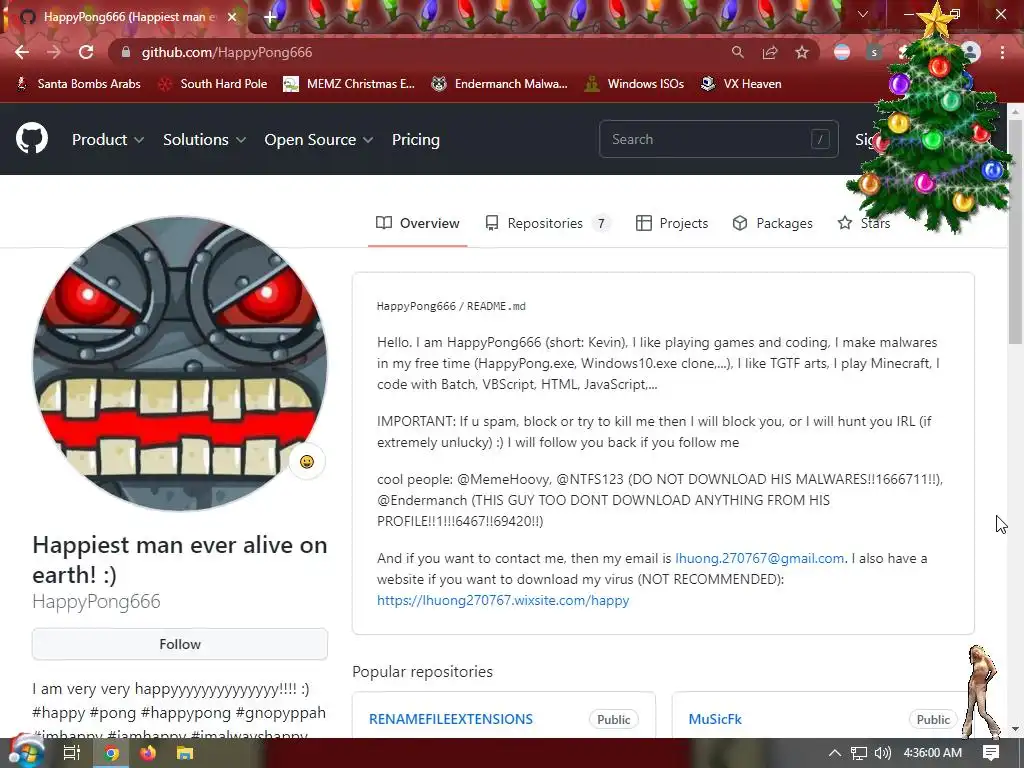
Task: Open the Windows Start button
Action: (26, 753)
